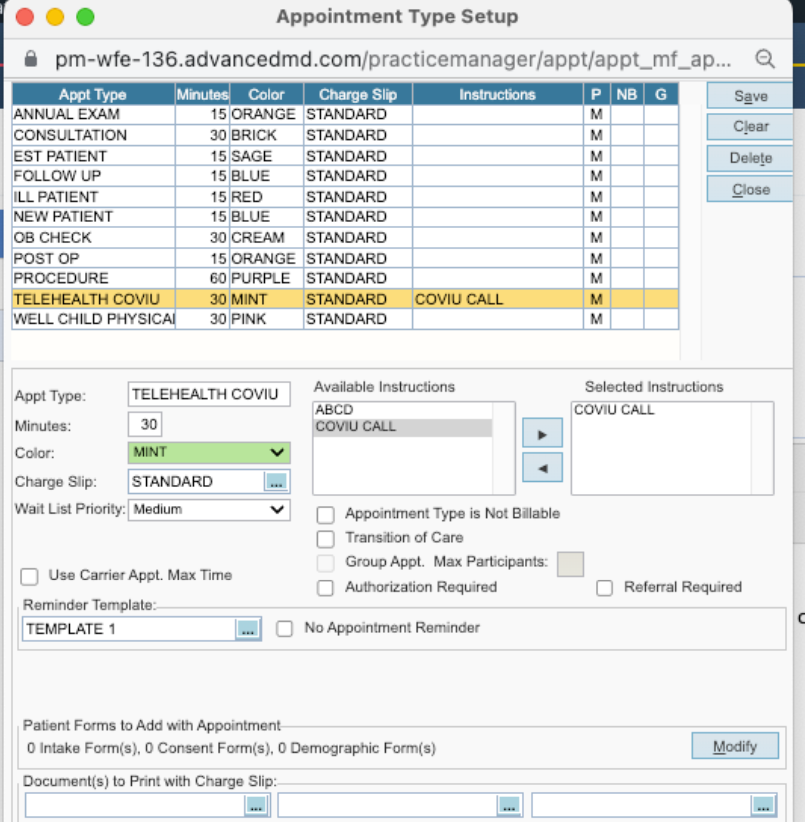Click Modify for patient forms
The width and height of the screenshot is (806, 822).
coord(735,746)
